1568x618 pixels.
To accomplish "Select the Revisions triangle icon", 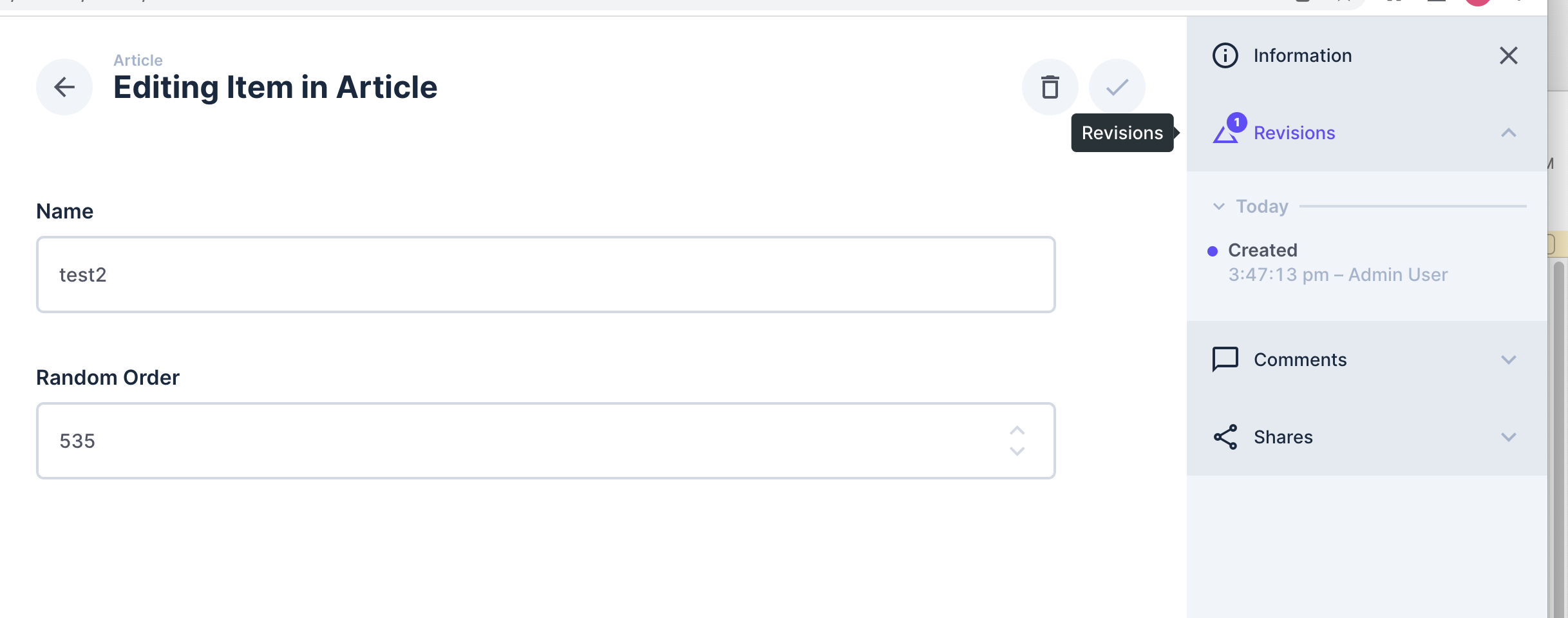I will pos(1225,135).
